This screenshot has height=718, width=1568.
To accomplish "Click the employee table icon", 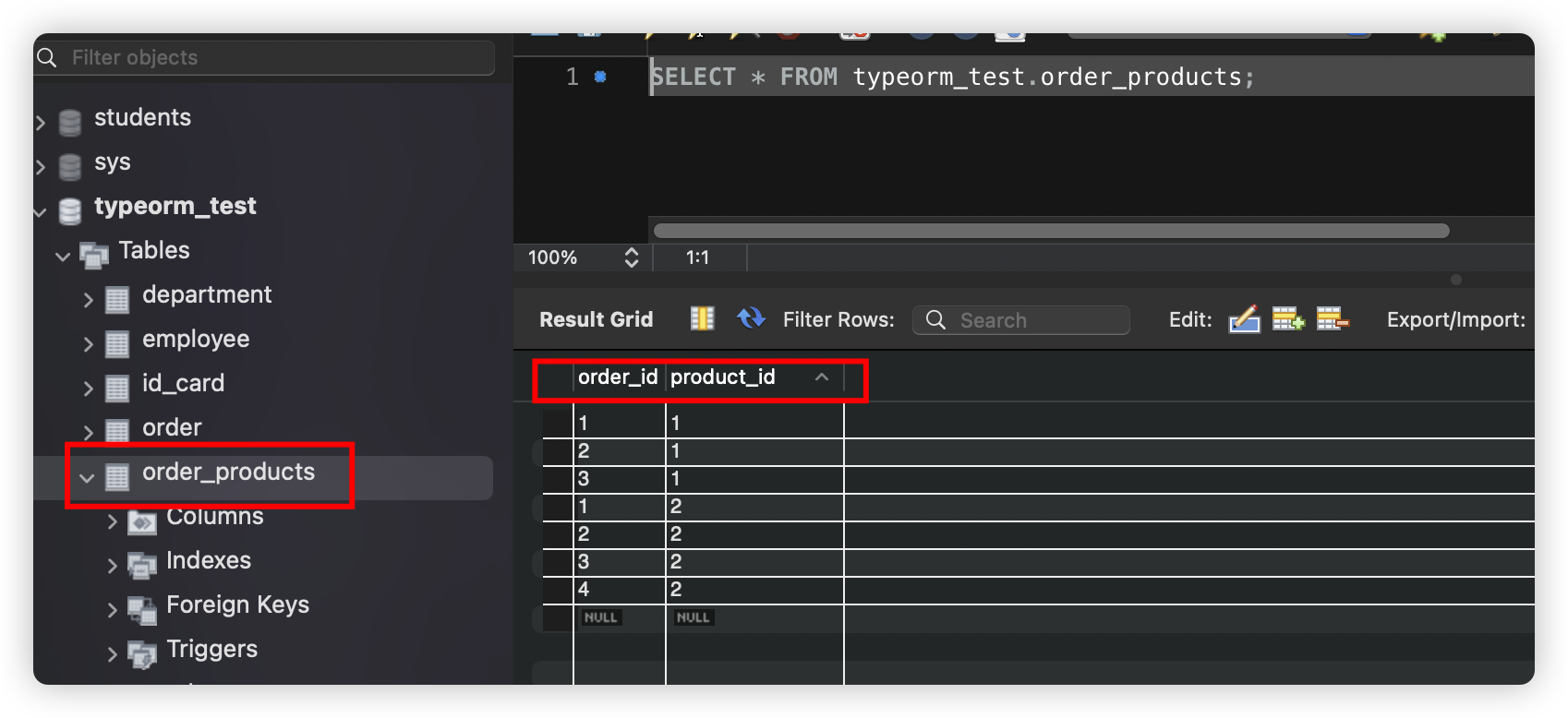I will pyautogui.click(x=117, y=343).
